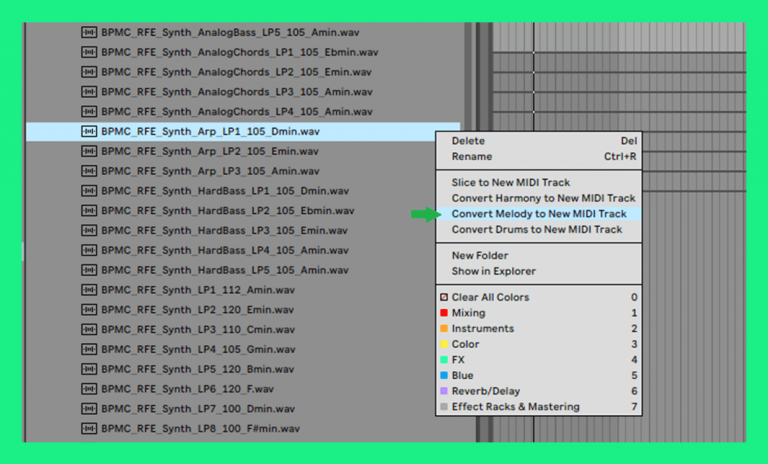
Task: Assign the red Mixing color tag
Action: coord(468,313)
